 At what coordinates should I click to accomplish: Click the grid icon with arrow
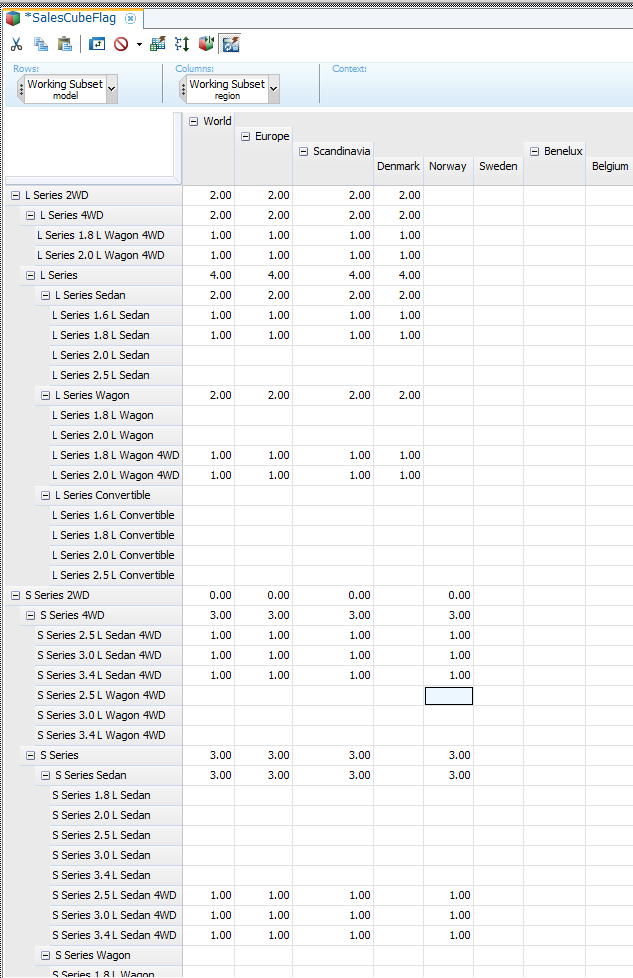point(157,44)
